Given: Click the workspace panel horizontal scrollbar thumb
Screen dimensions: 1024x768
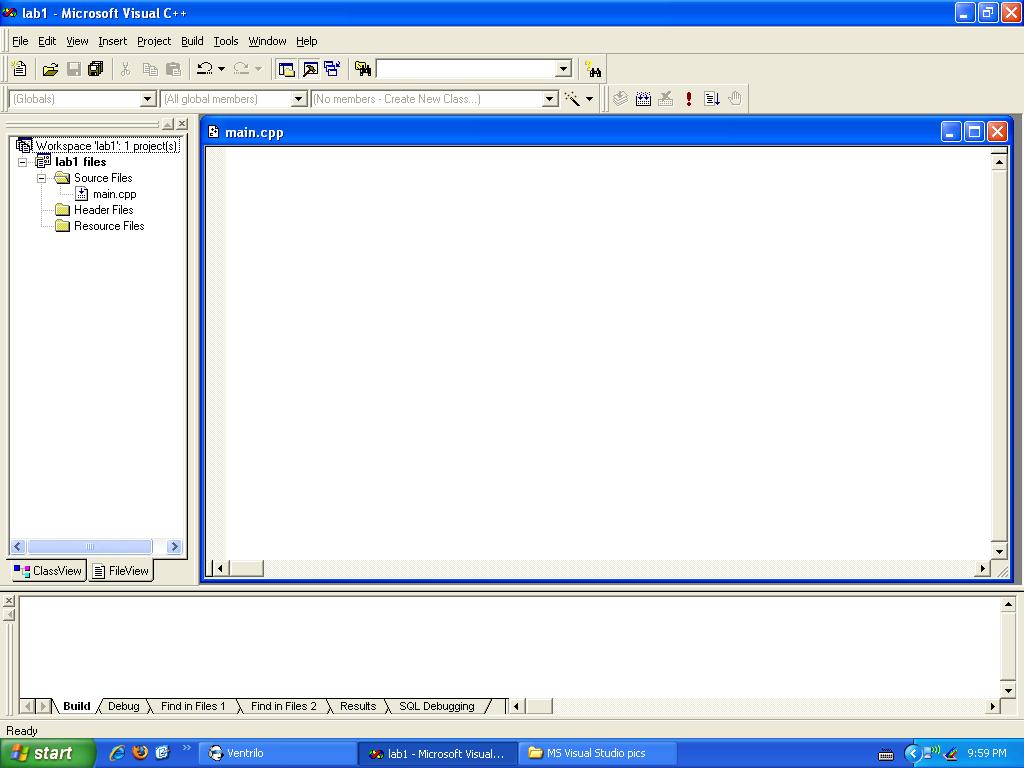Looking at the screenshot, I should 90,547.
